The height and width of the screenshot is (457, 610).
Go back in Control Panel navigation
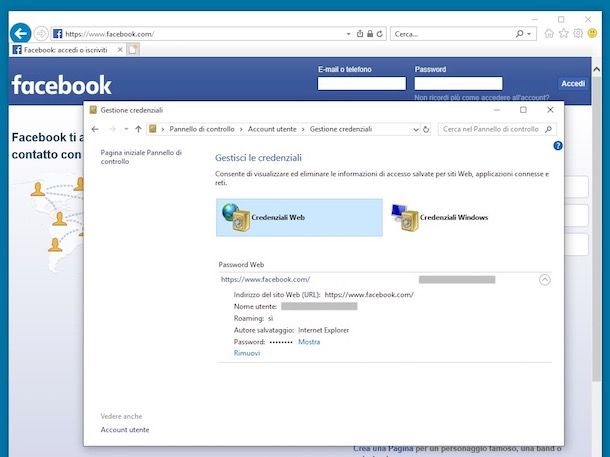(x=95, y=129)
